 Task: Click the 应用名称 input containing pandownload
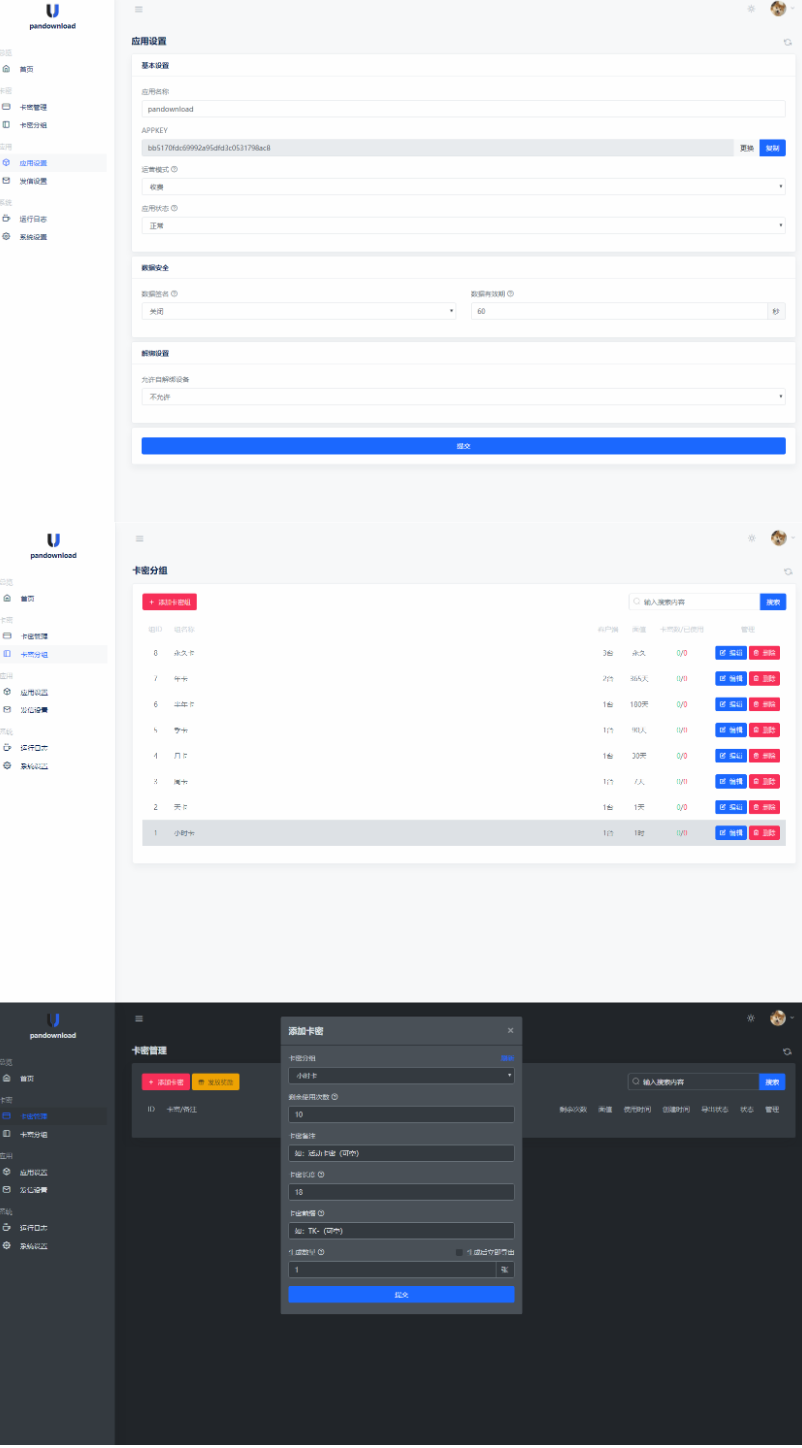pos(463,109)
